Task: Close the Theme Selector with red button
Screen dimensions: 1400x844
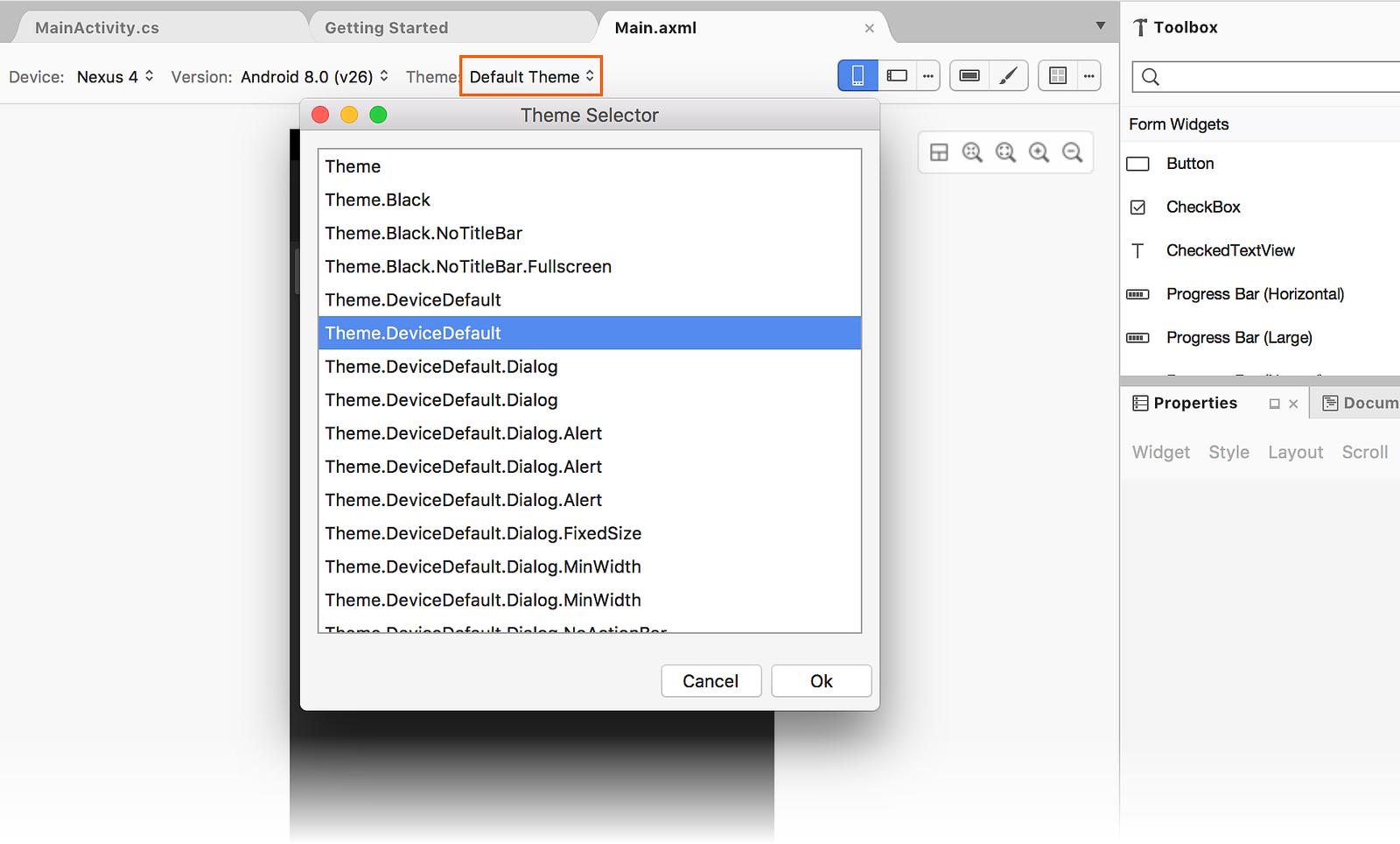Action: [x=320, y=115]
